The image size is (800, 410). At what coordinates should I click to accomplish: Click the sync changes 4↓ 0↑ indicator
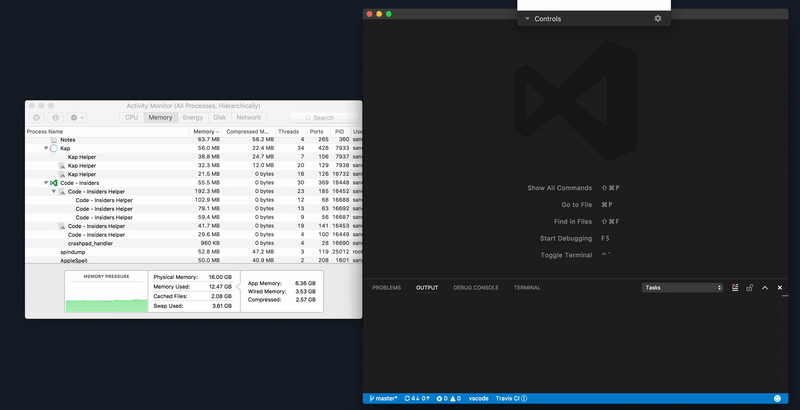click(417, 398)
